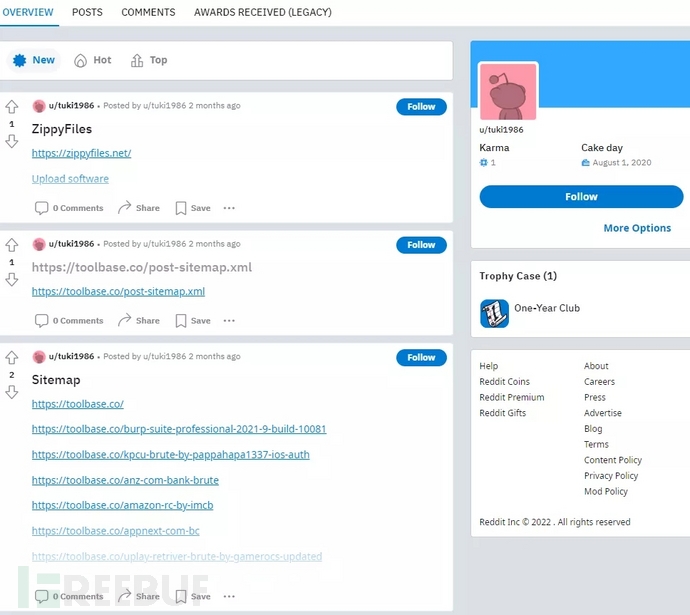
Task: Downvote the ZippyFiles post
Action: click(x=12, y=142)
